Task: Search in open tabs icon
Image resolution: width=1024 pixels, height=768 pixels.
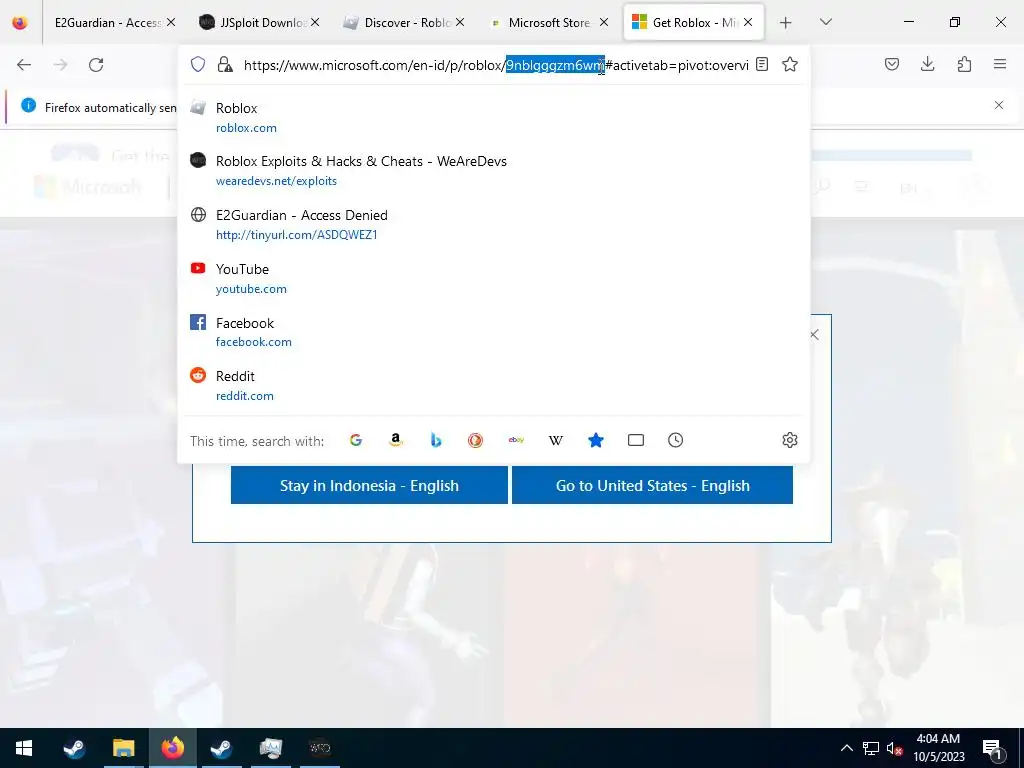Action: (x=635, y=440)
